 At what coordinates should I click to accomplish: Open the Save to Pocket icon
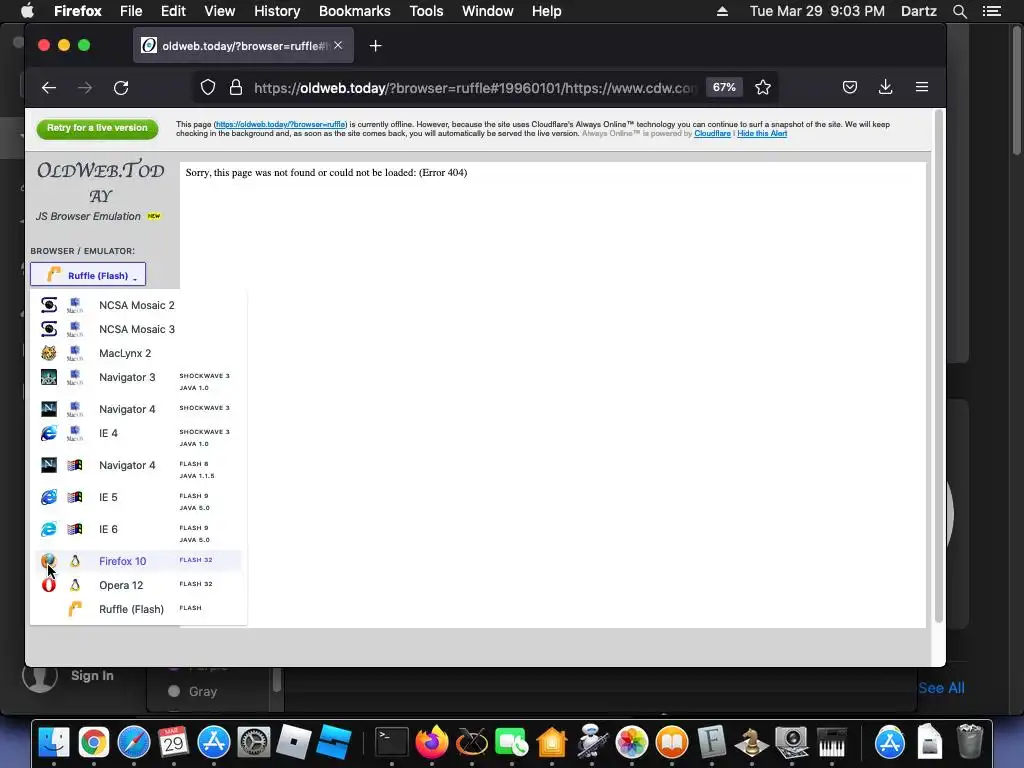click(850, 88)
